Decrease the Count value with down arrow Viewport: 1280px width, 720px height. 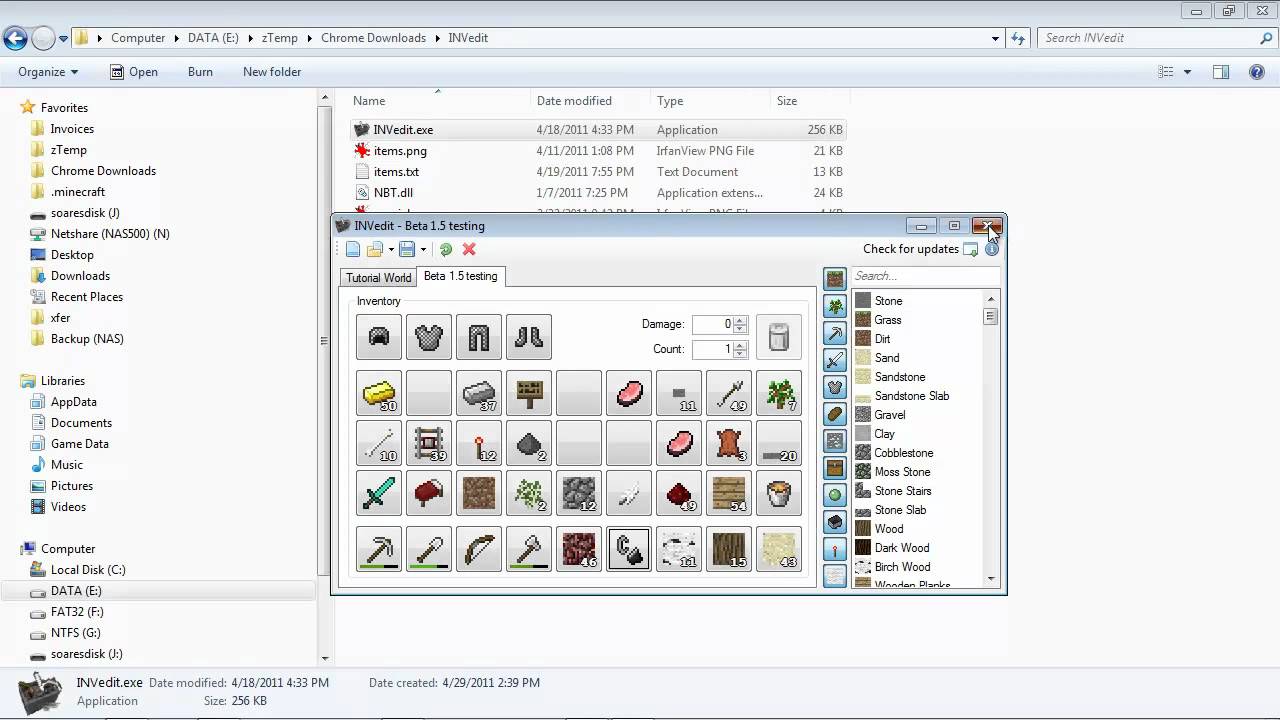point(740,353)
